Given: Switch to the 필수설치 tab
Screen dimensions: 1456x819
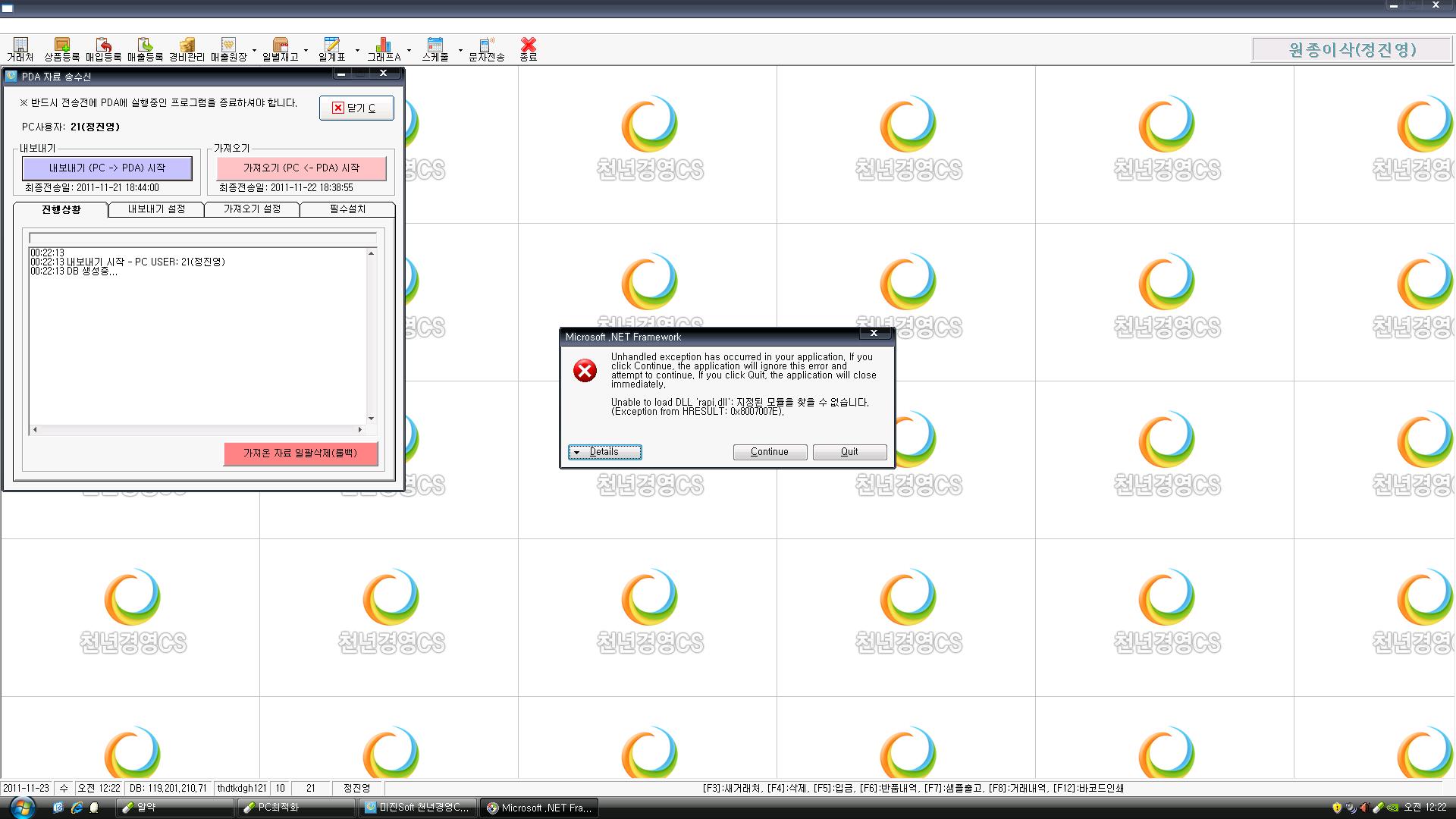Looking at the screenshot, I should pyautogui.click(x=347, y=209).
